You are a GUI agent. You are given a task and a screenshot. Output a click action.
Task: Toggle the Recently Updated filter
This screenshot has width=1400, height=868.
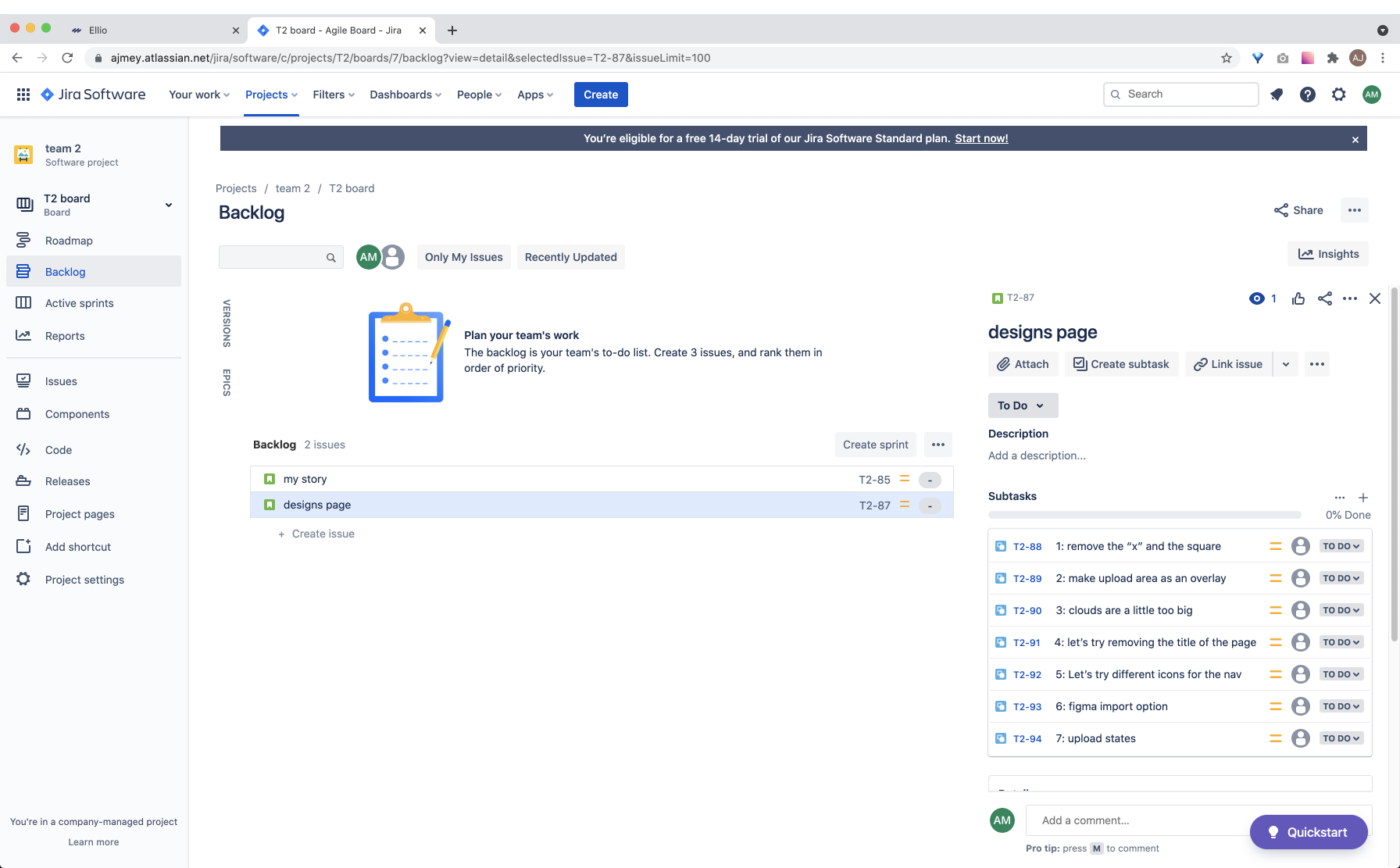pyautogui.click(x=570, y=257)
